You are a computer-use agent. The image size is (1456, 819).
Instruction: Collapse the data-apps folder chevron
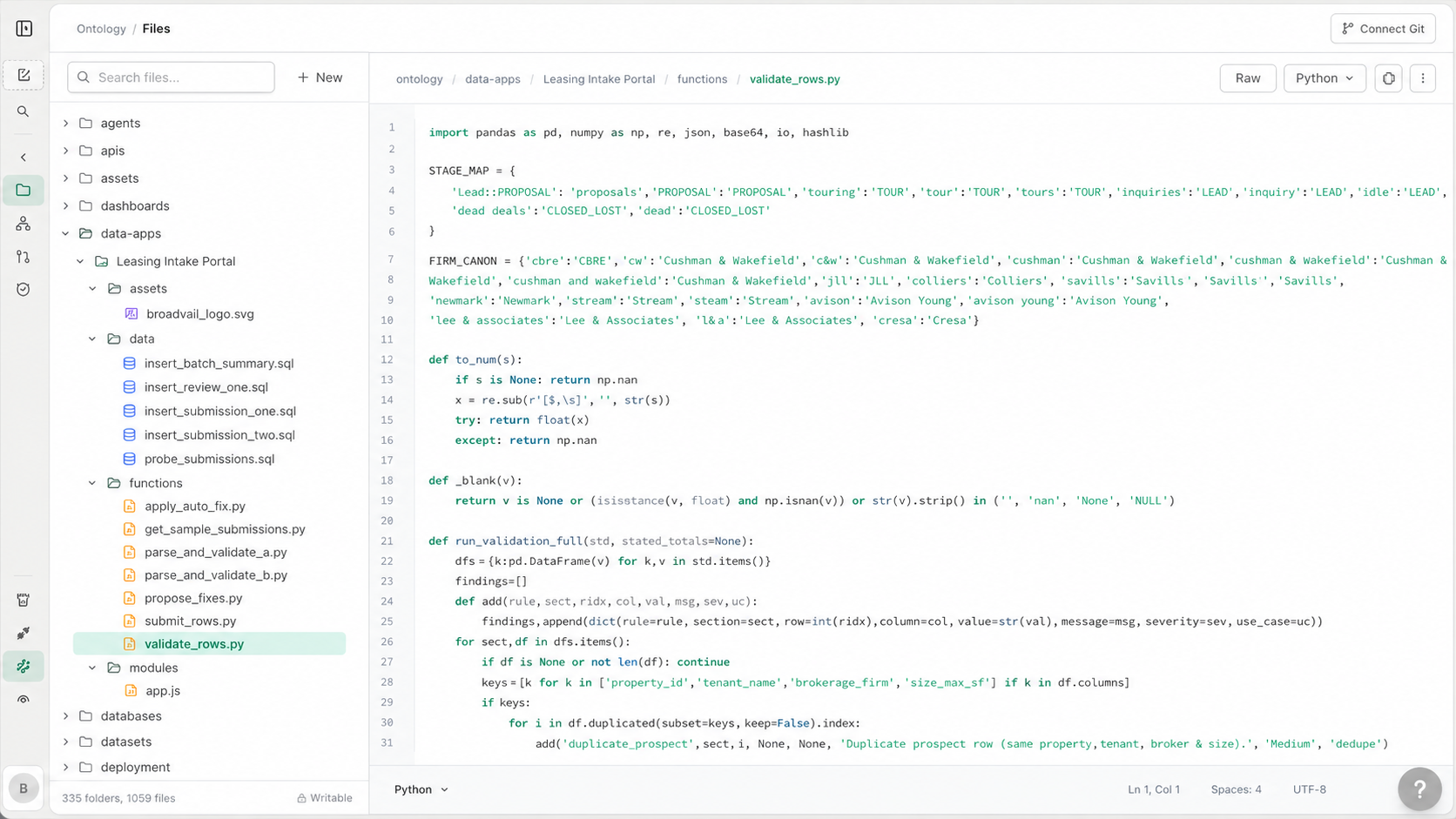pyautogui.click(x=66, y=233)
